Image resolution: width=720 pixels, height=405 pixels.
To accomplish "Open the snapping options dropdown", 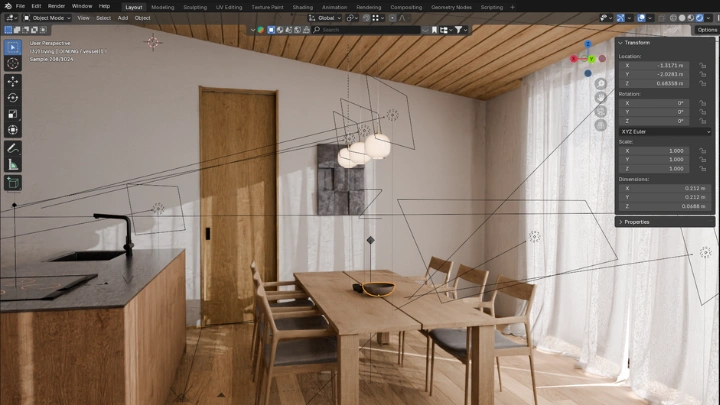I will pyautogui.click(x=378, y=18).
